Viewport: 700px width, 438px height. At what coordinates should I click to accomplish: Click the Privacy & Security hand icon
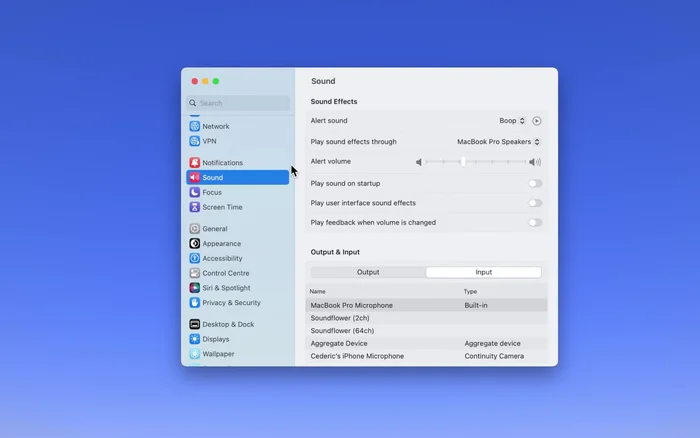coord(195,303)
